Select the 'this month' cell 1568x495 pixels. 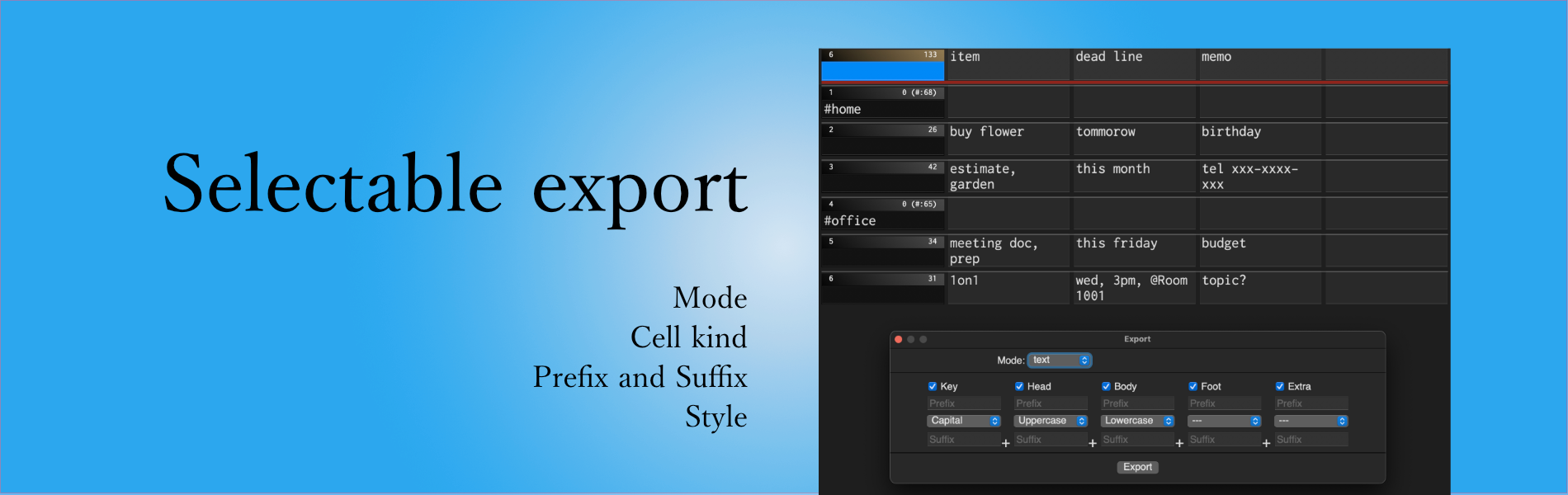1134,177
